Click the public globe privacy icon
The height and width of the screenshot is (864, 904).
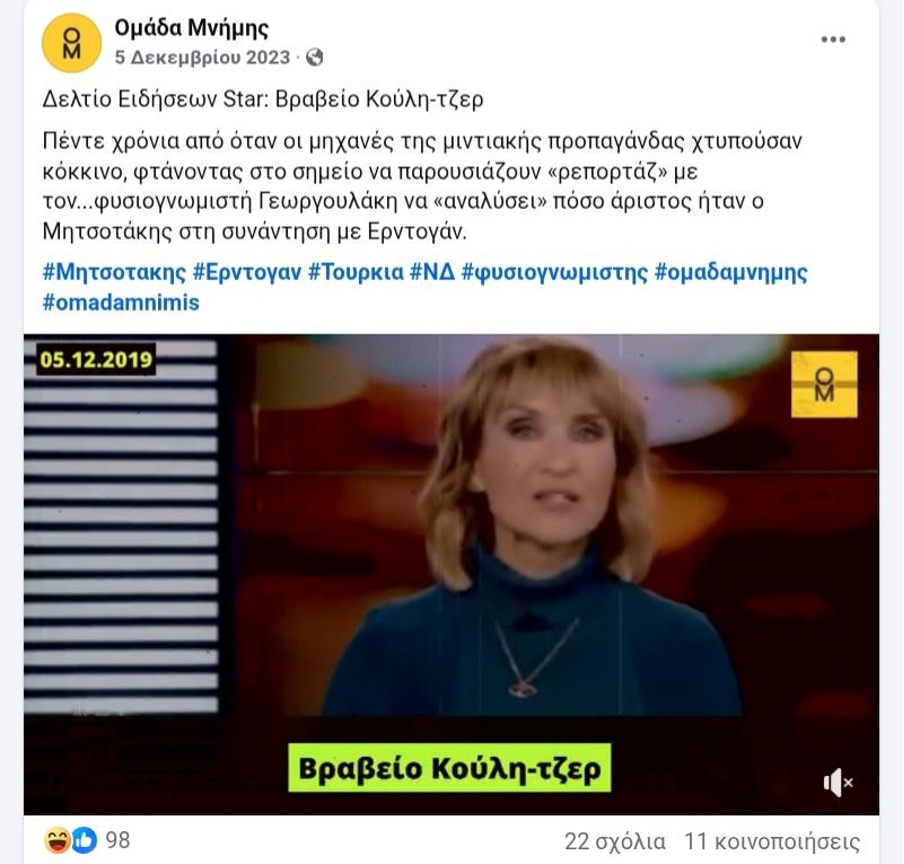(x=314, y=58)
